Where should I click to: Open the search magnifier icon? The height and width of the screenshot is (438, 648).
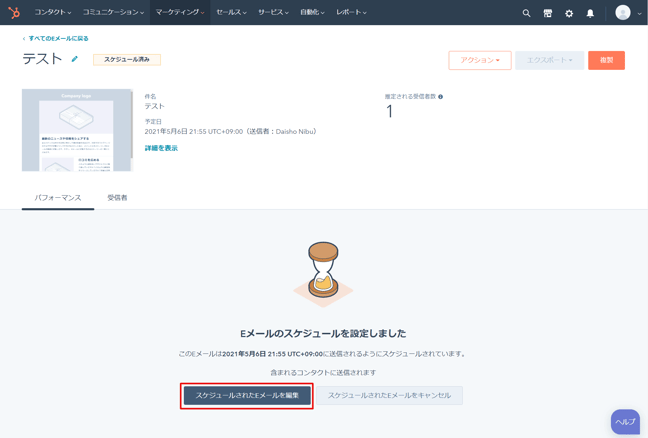coord(526,13)
